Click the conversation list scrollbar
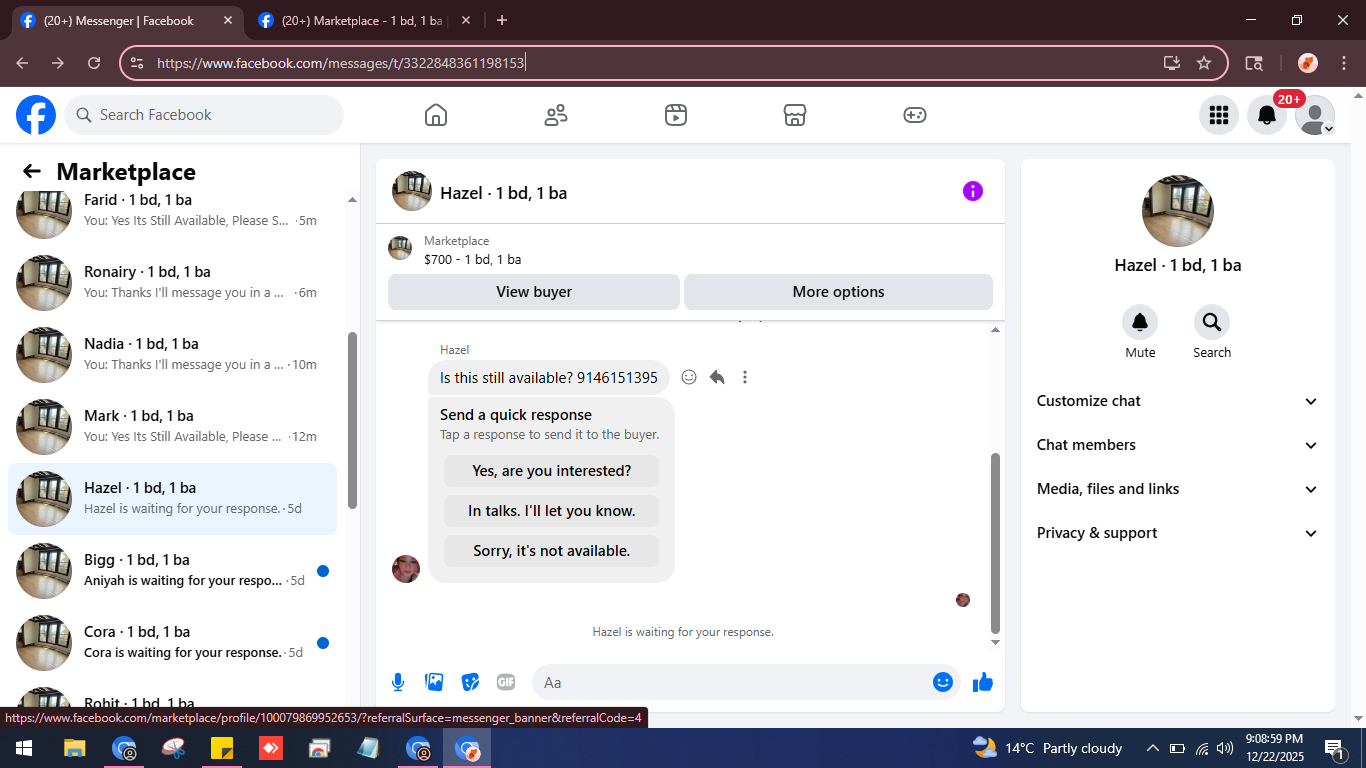The image size is (1366, 768). click(x=352, y=420)
